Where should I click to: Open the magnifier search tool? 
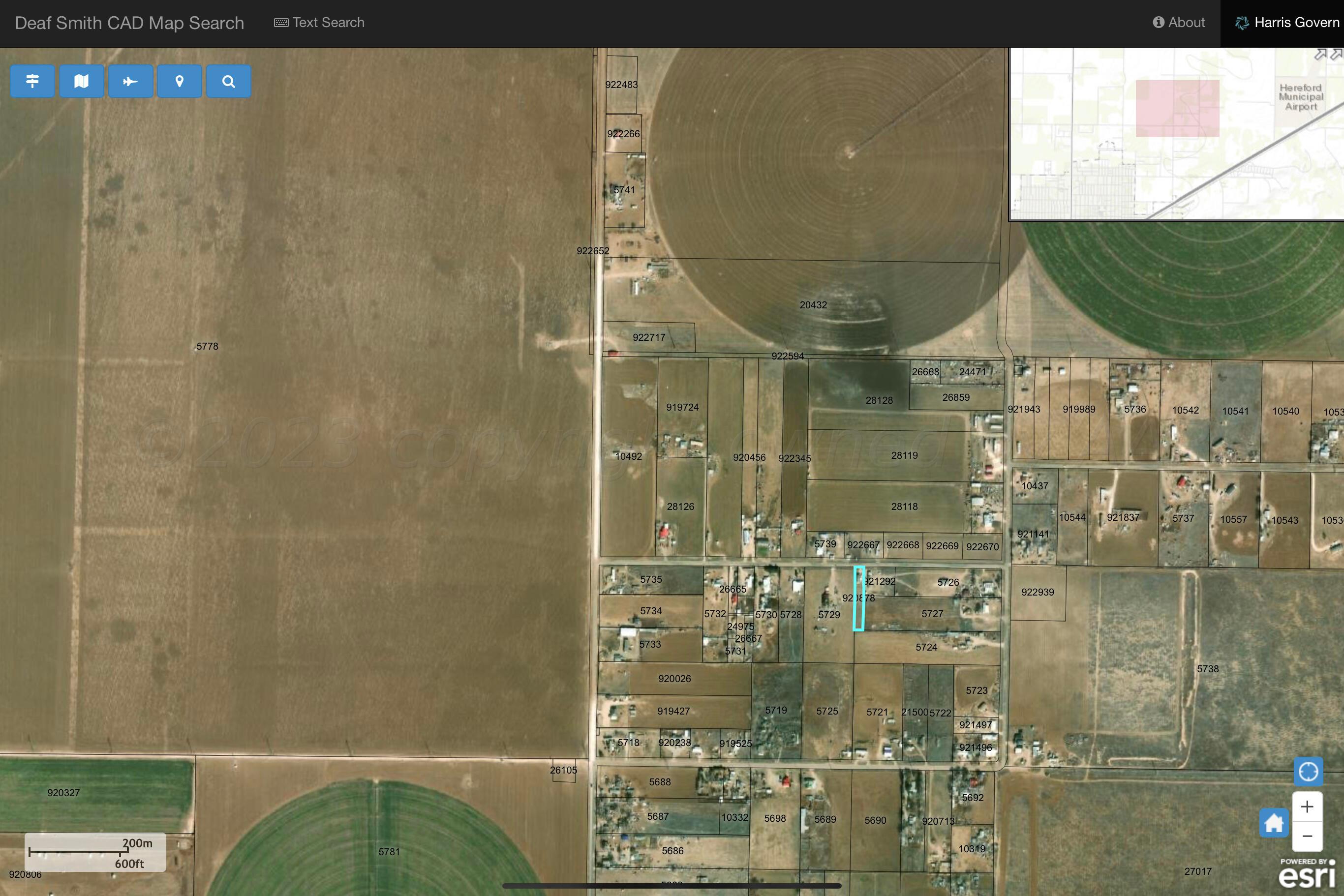click(x=228, y=81)
